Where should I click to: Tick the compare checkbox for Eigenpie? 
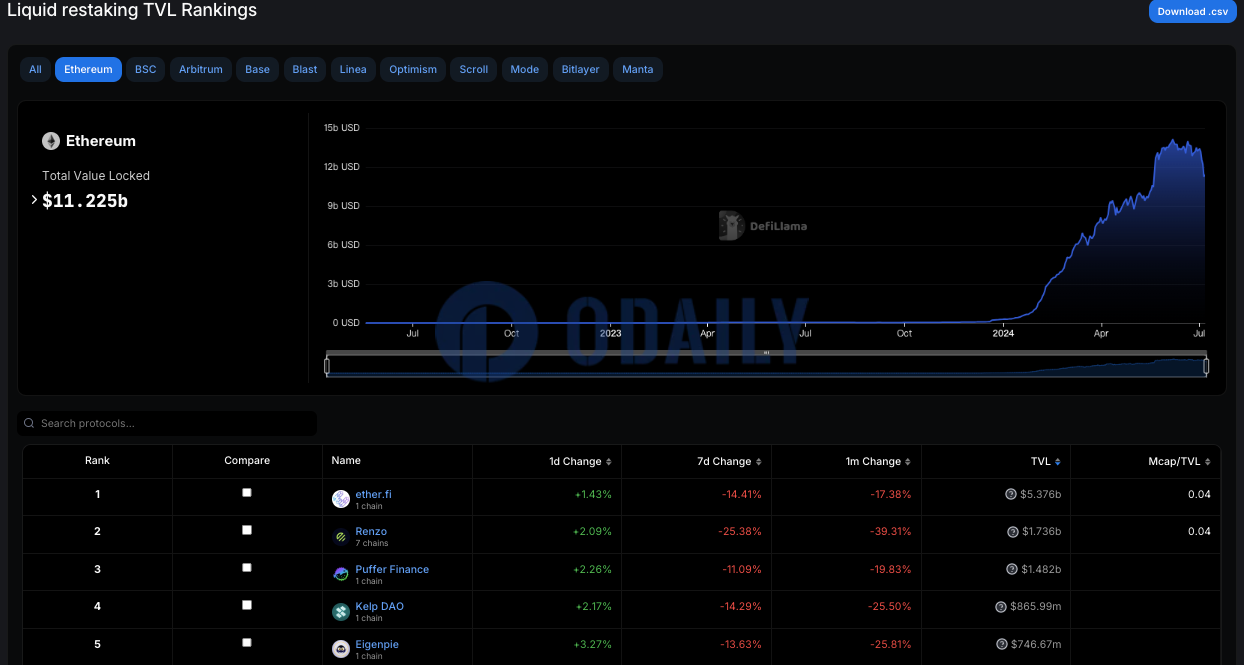click(x=247, y=642)
